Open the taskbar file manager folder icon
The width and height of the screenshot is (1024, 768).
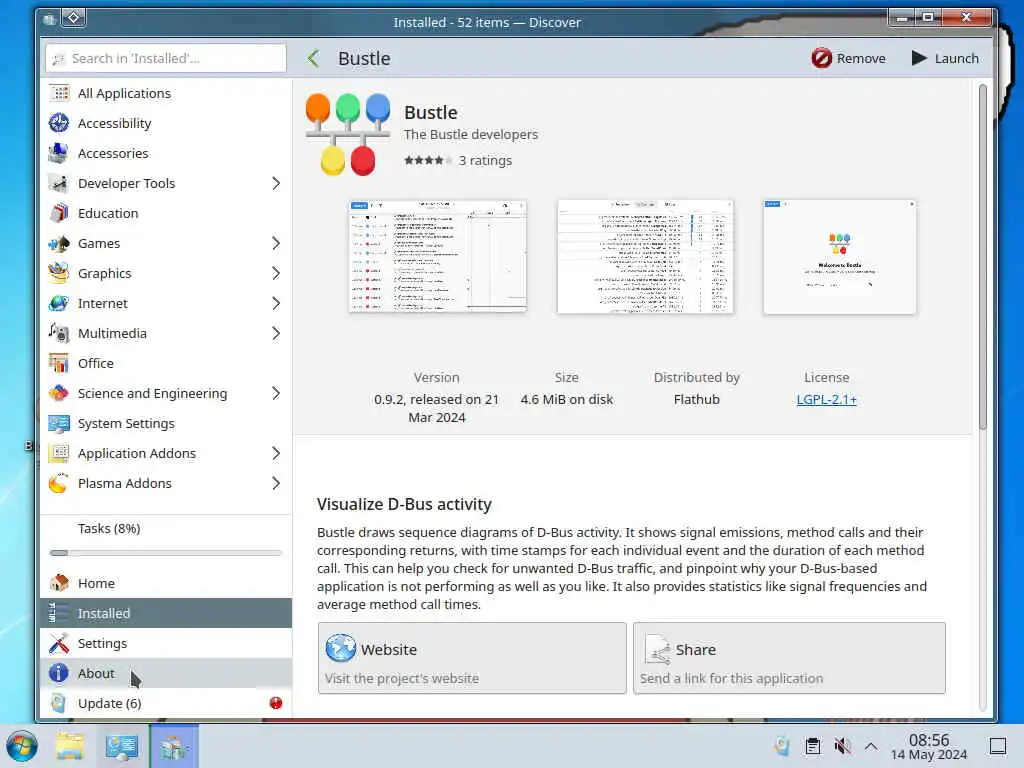(x=69, y=746)
